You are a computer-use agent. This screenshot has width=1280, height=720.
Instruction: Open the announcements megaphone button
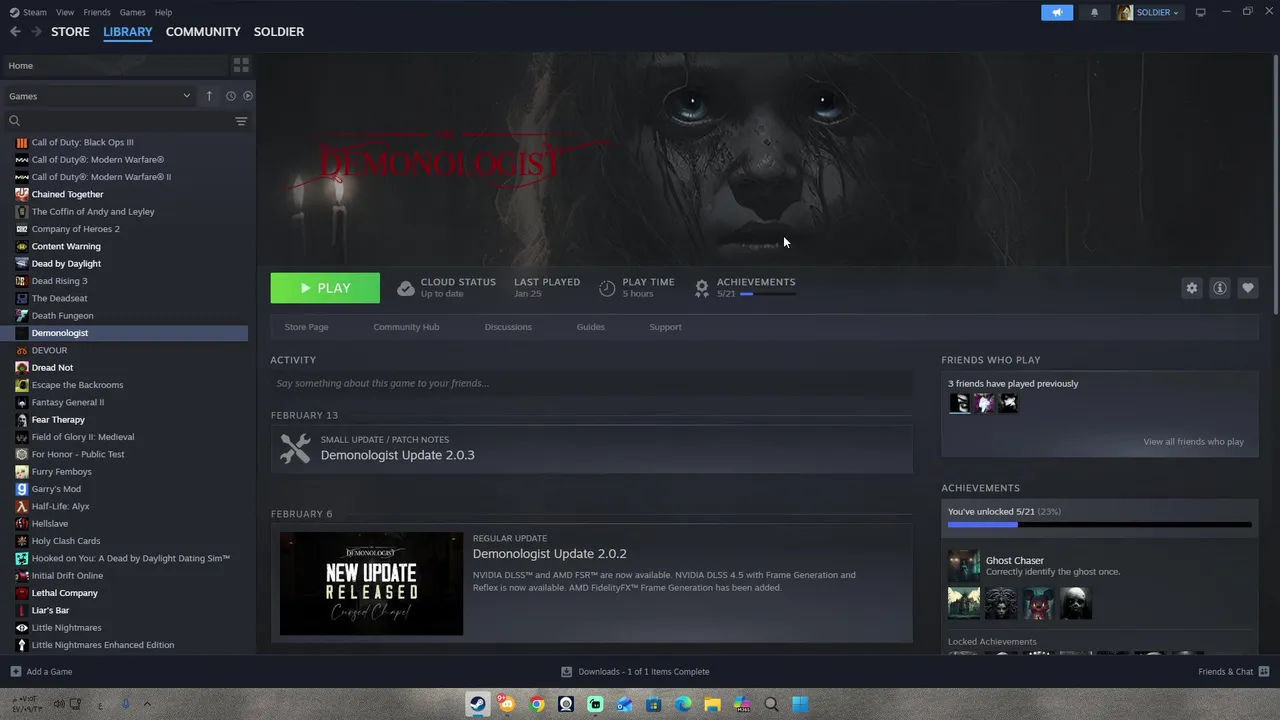1057,12
